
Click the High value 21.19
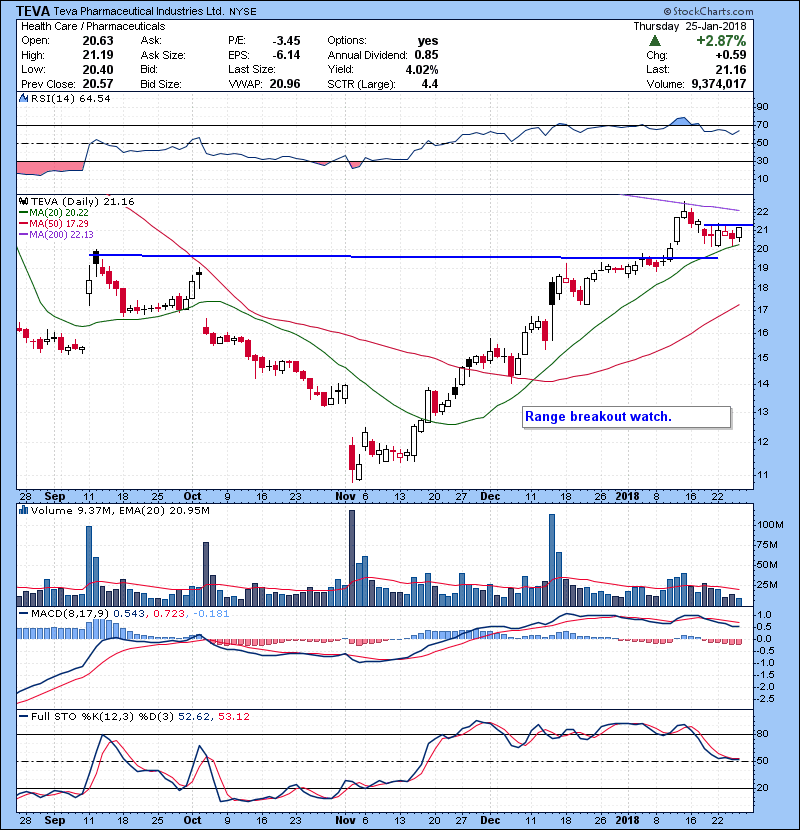[x=98, y=55]
